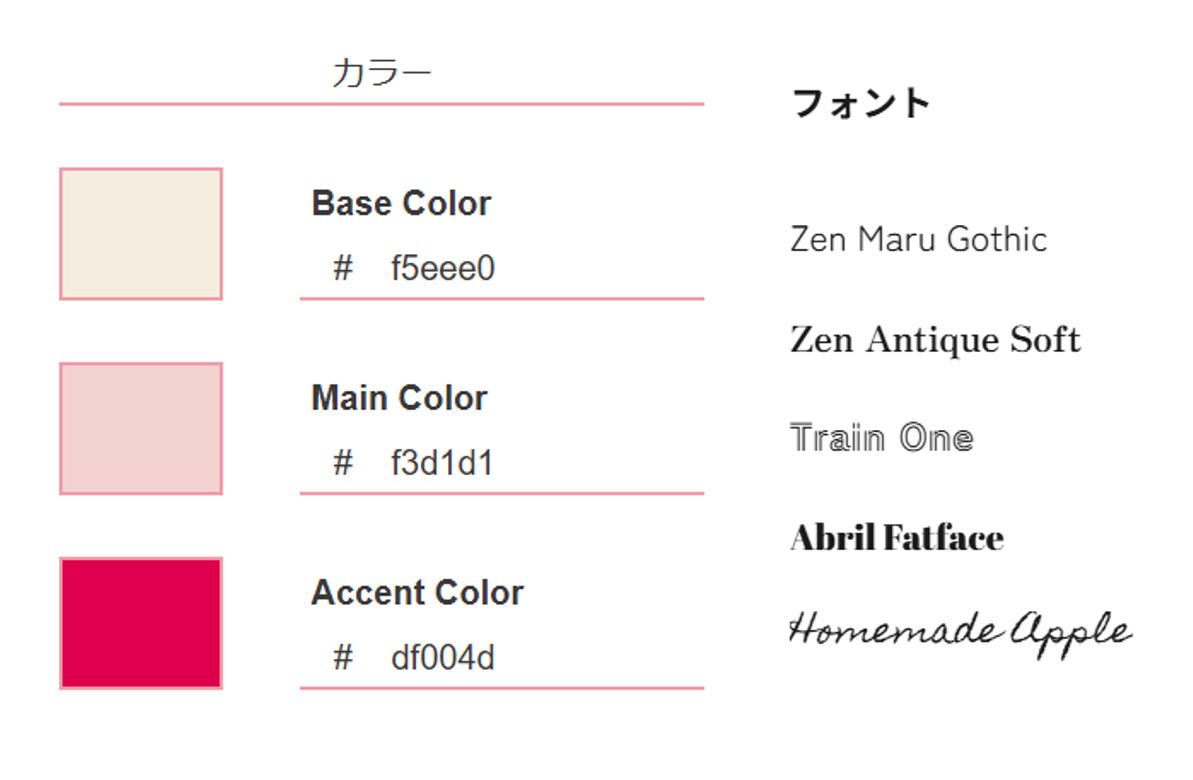Click the beige Base Color swatch
1193x780 pixels.
(141, 234)
